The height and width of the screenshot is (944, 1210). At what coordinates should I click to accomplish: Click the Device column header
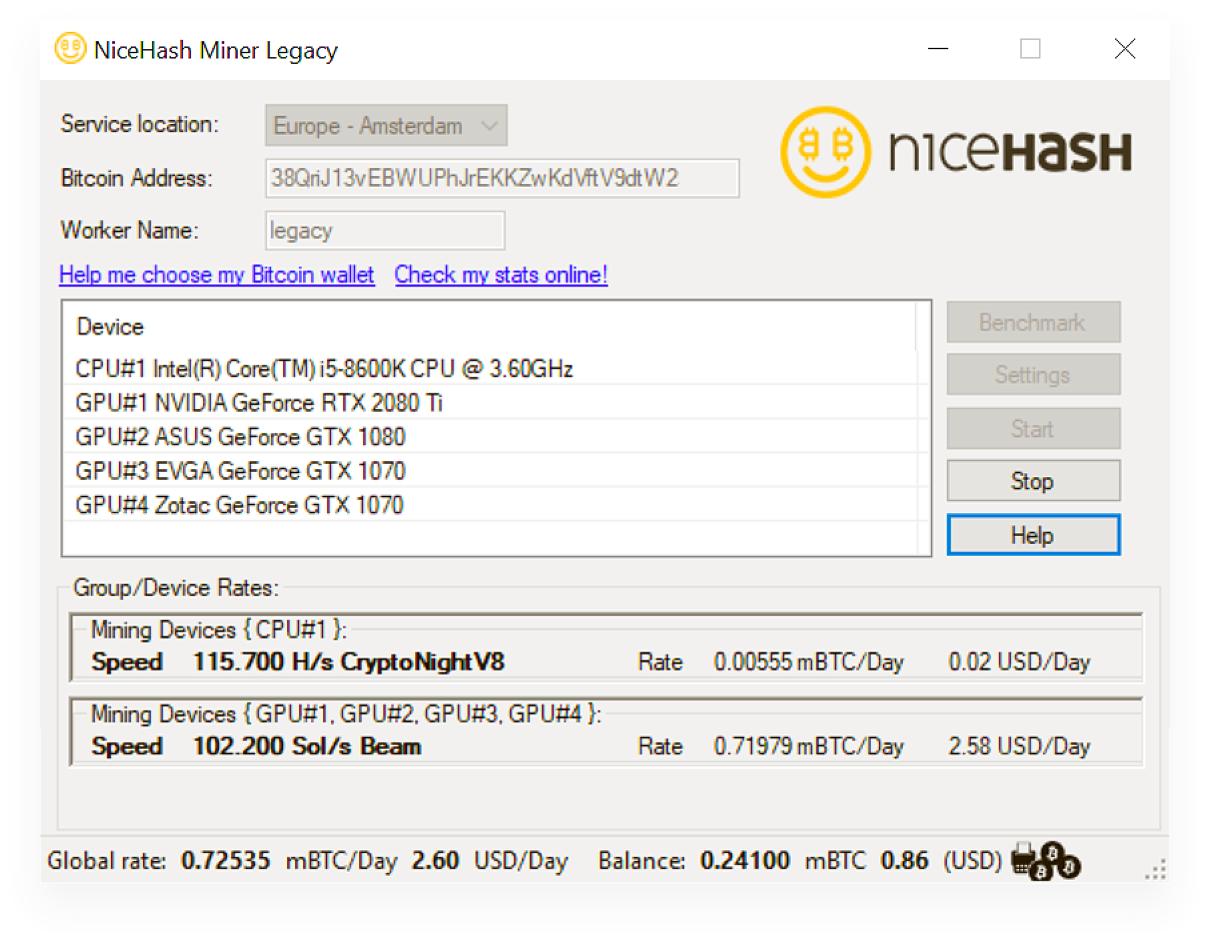coord(490,327)
